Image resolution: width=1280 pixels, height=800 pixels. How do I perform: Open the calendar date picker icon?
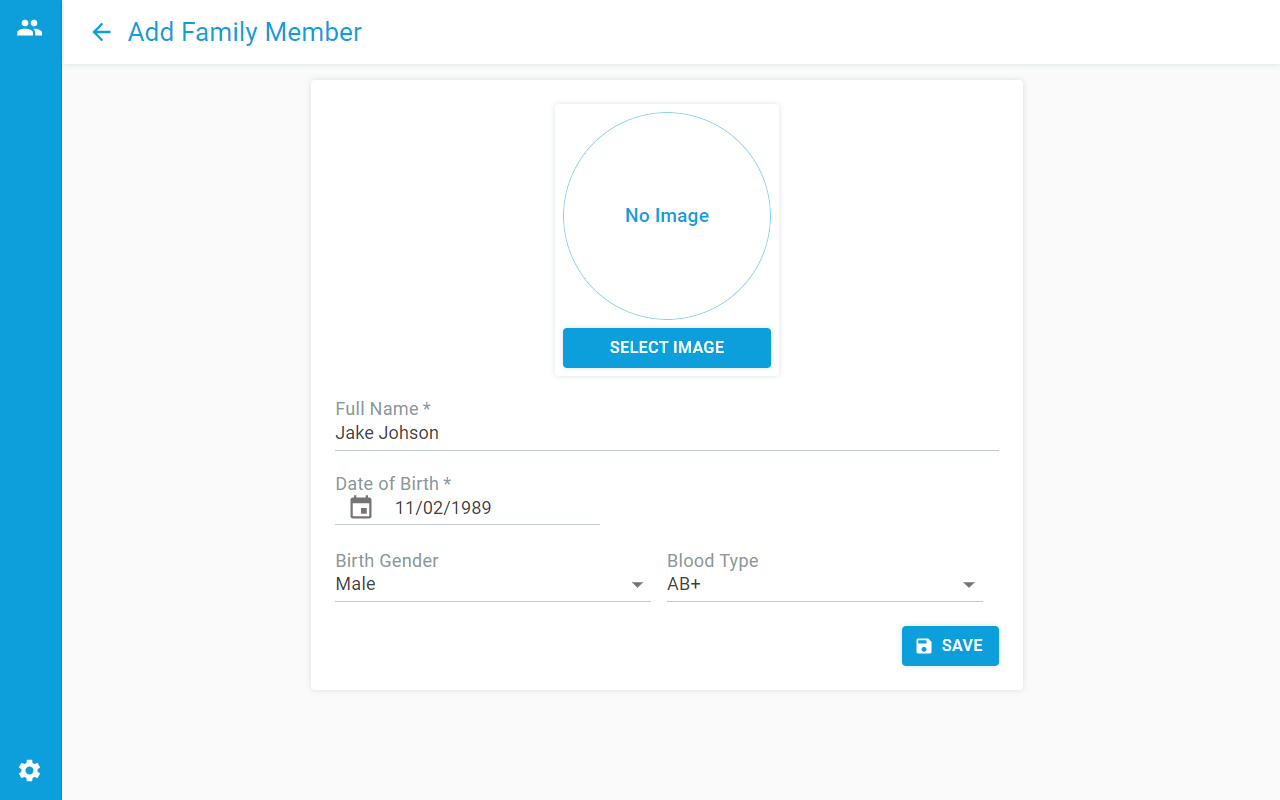click(x=361, y=508)
